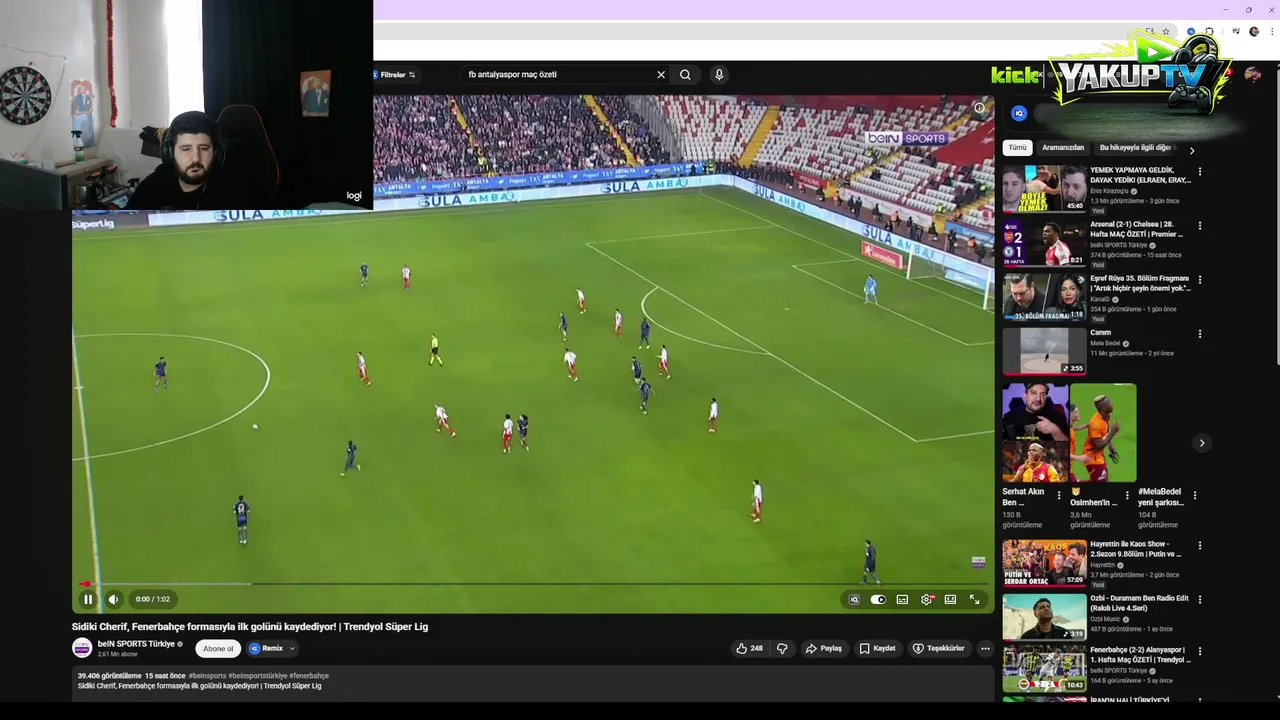Viewport: 1280px width, 720px height.
Task: Open the Canım video thumbnail
Action: (1044, 350)
